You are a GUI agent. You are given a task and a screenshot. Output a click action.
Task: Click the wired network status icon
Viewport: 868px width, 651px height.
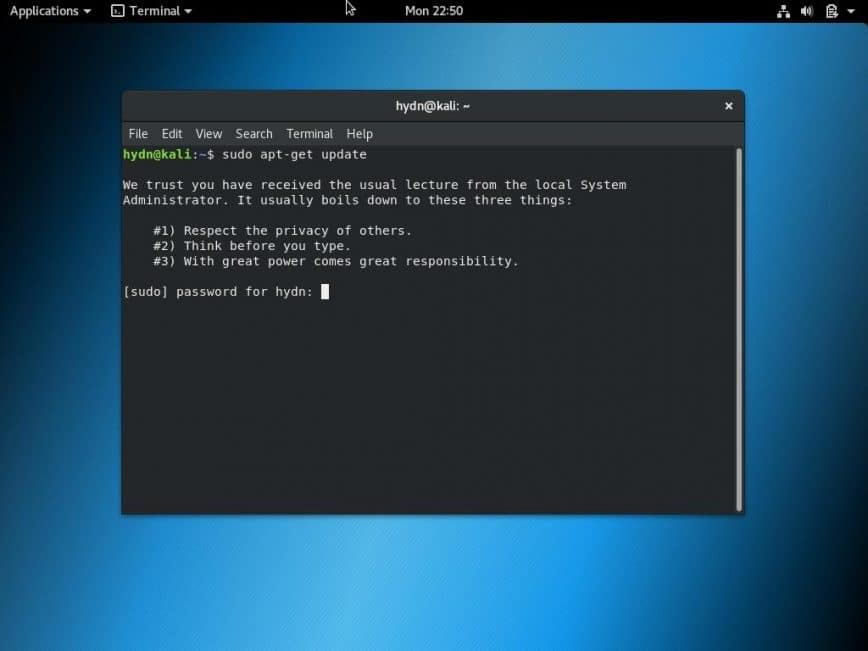tap(783, 11)
